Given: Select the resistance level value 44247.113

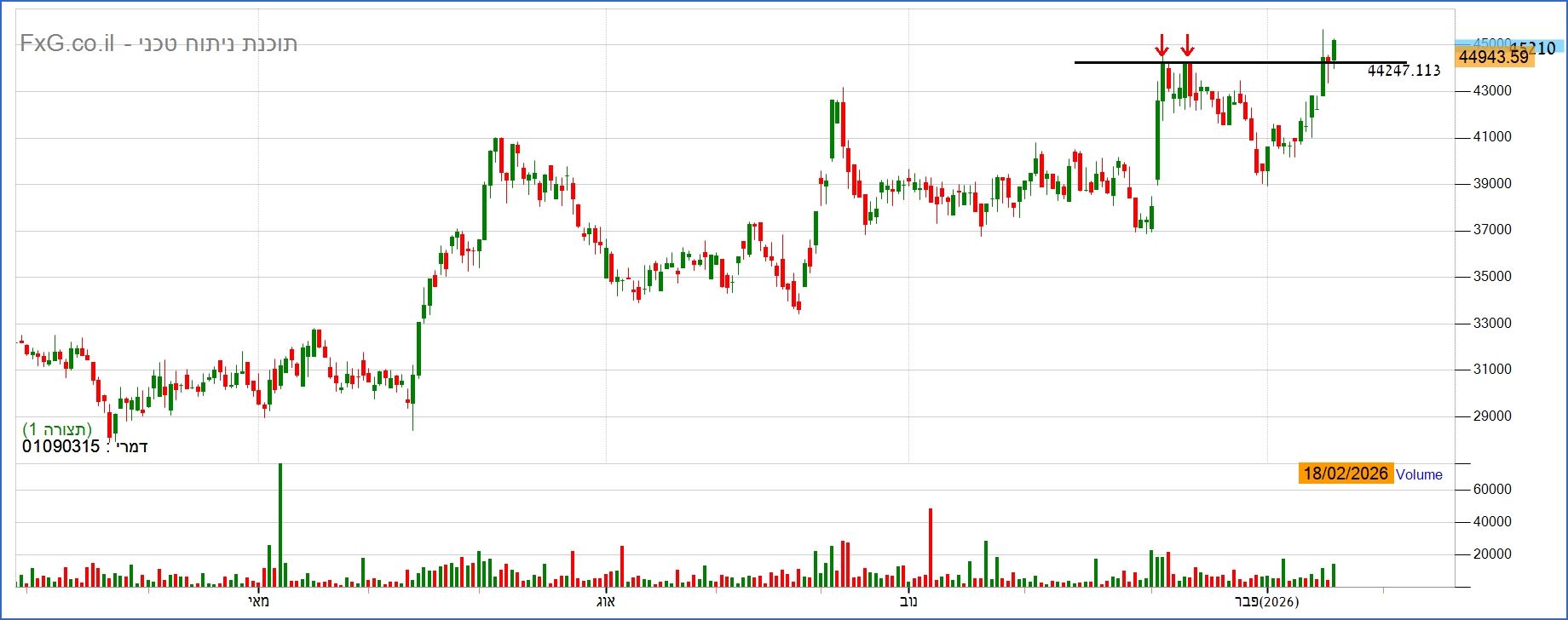Looking at the screenshot, I should click(1404, 71).
